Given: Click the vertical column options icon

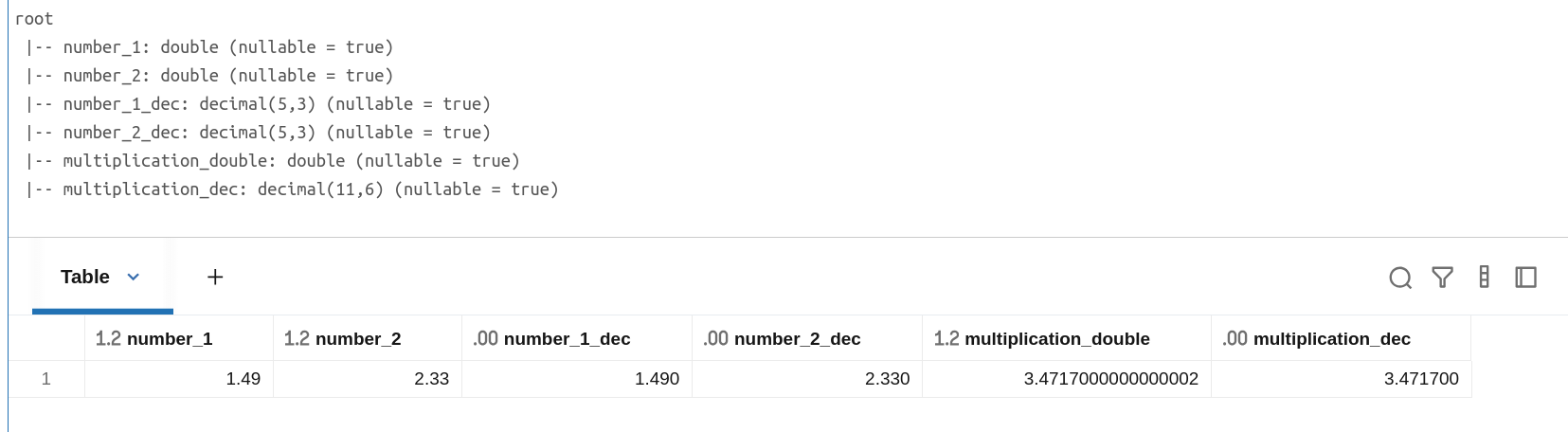Looking at the screenshot, I should point(1484,278).
